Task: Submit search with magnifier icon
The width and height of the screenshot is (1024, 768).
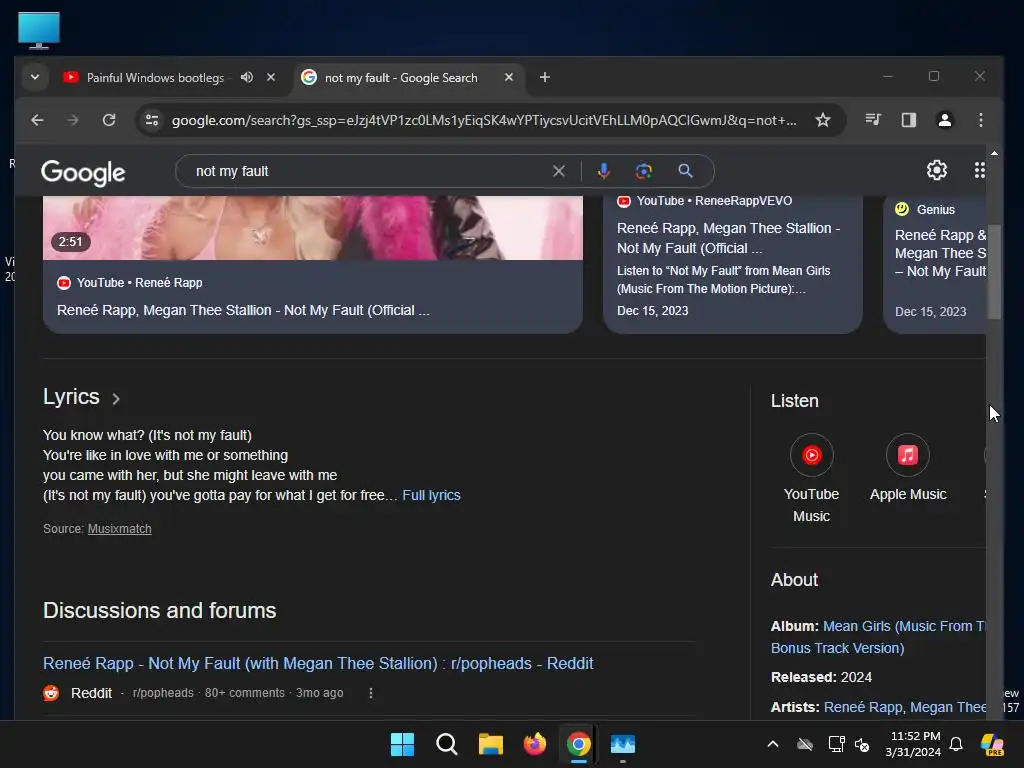Action: [685, 171]
